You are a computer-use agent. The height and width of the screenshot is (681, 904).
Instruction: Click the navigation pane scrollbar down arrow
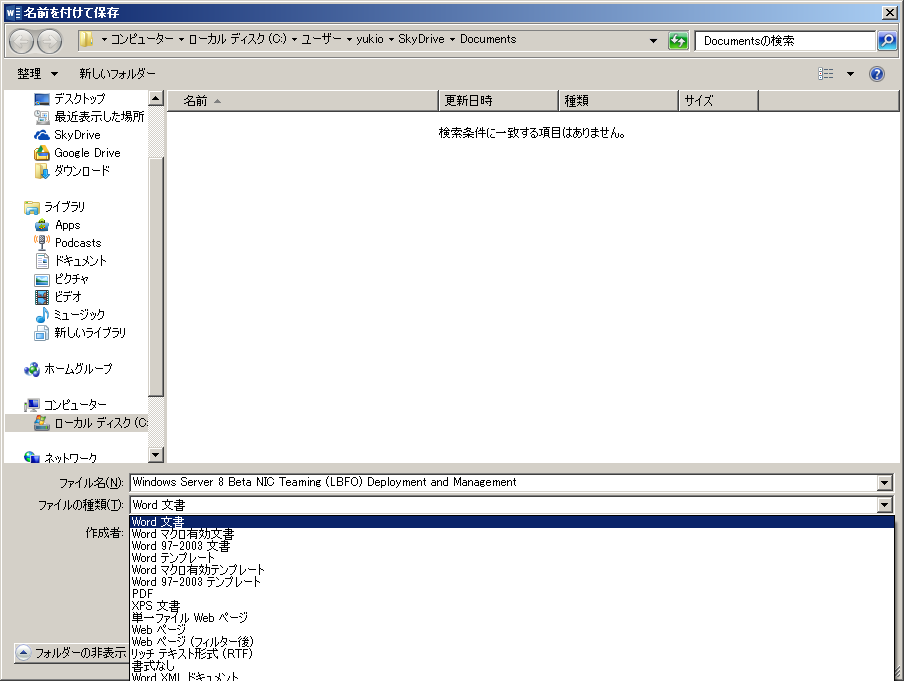pyautogui.click(x=155, y=455)
